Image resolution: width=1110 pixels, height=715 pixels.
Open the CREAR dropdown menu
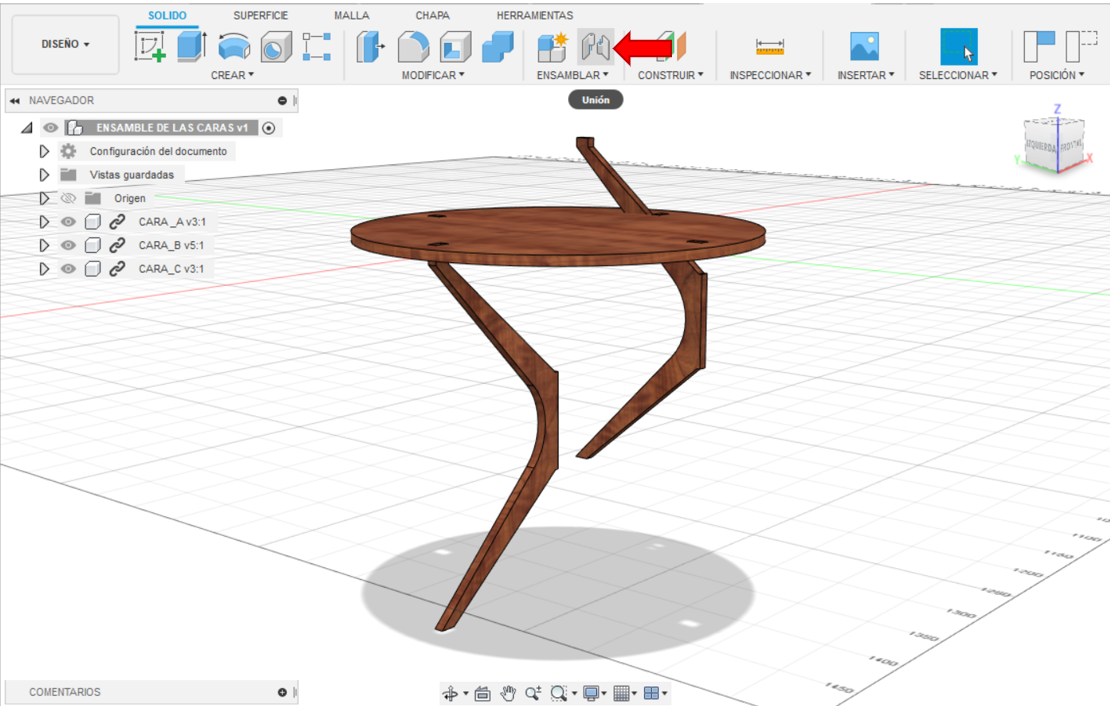point(232,75)
